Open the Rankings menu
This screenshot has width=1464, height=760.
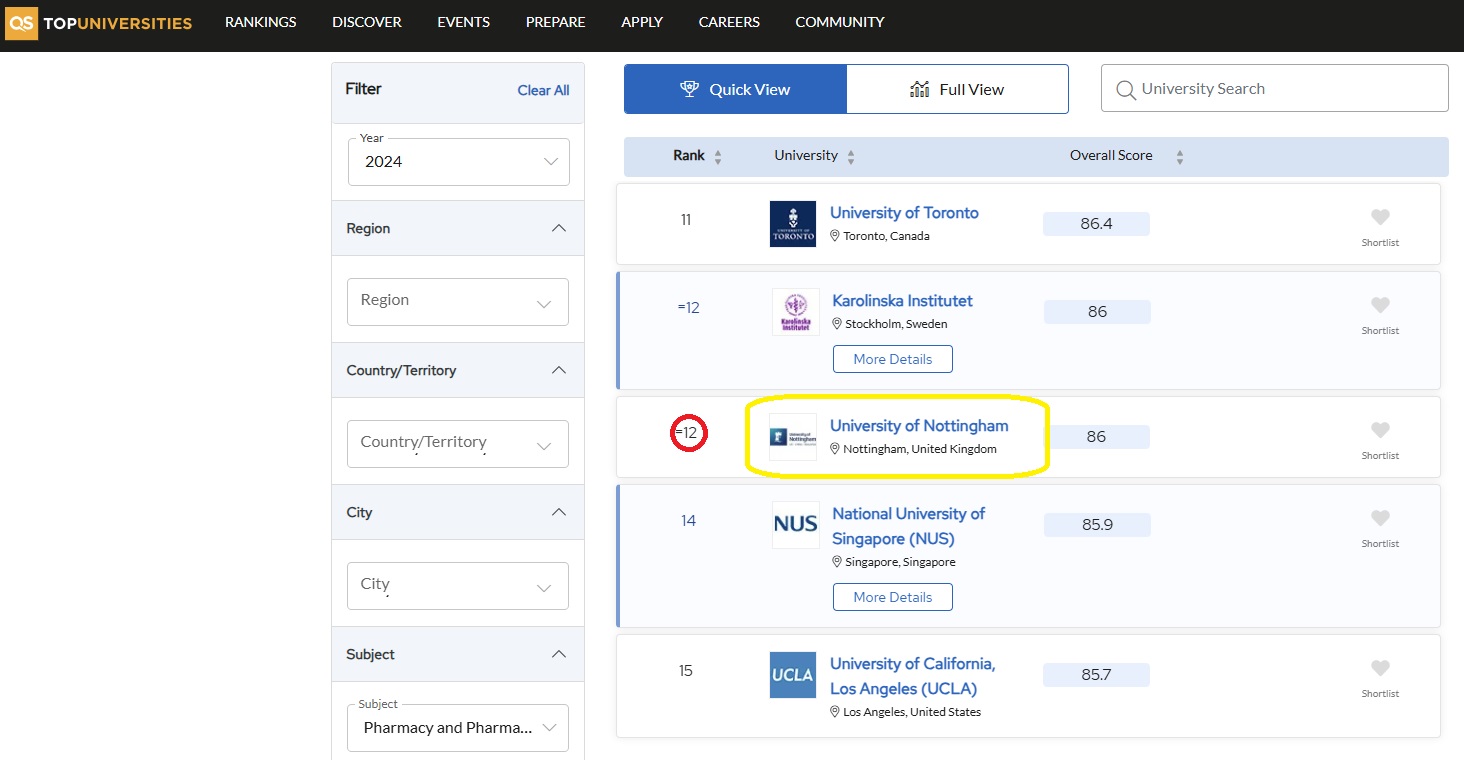click(x=261, y=22)
